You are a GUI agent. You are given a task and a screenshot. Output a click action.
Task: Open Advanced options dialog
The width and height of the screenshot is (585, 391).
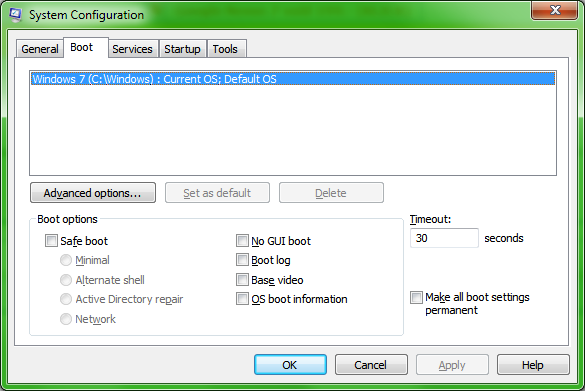(93, 193)
